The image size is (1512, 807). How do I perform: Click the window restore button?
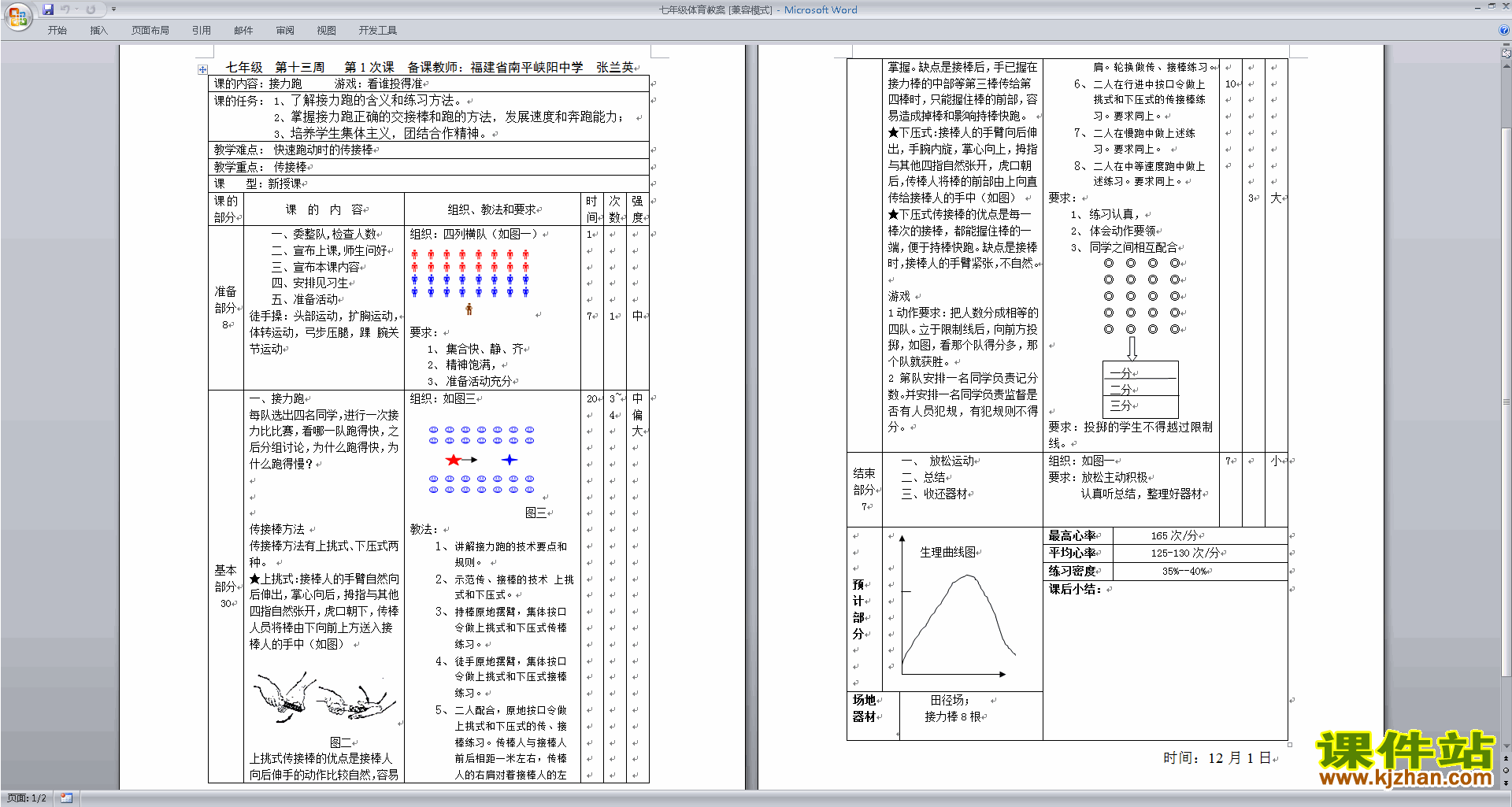[x=1492, y=6]
